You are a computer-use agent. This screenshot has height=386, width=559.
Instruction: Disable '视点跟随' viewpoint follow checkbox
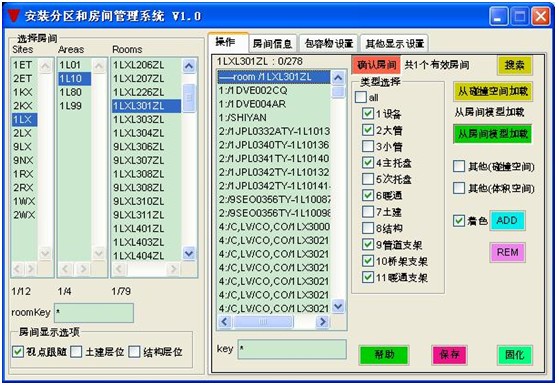[17, 352]
